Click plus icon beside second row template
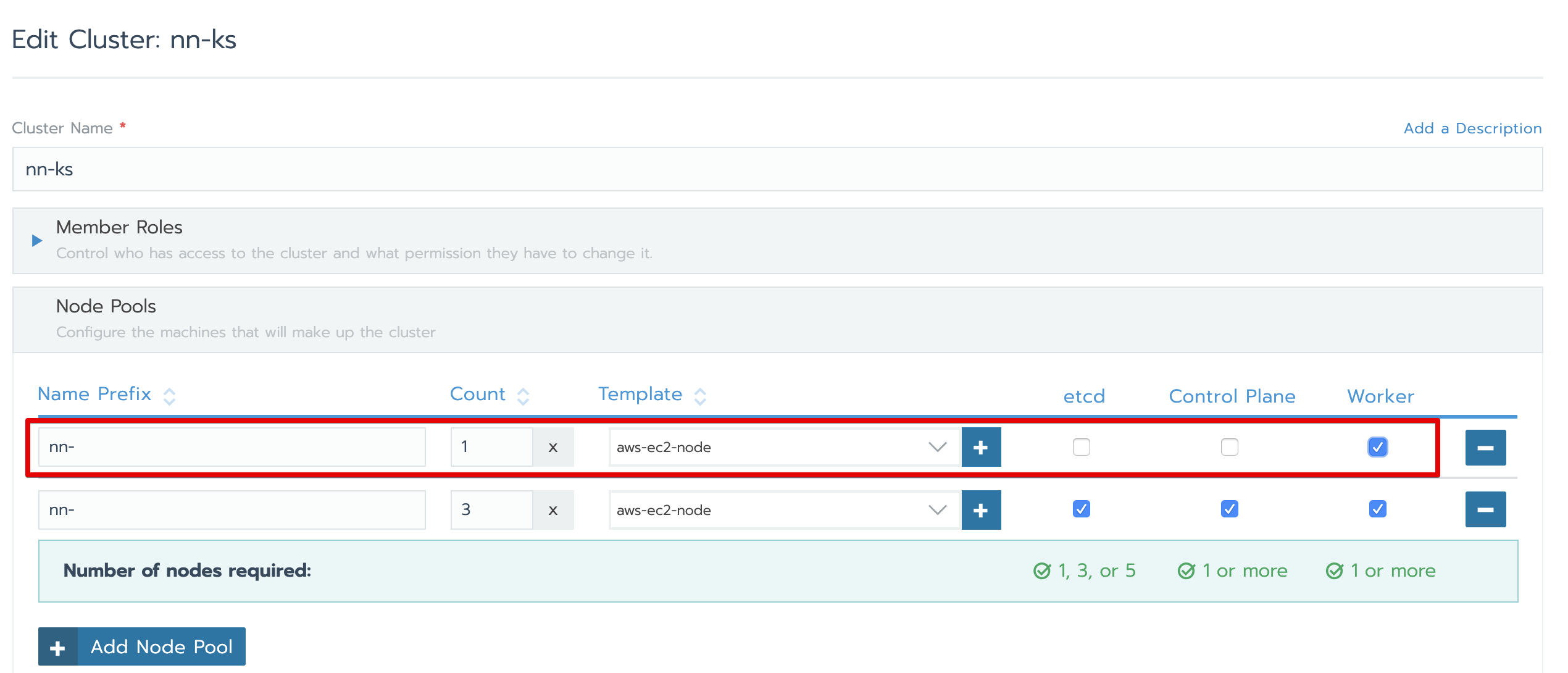The height and width of the screenshot is (673, 1568). click(981, 510)
